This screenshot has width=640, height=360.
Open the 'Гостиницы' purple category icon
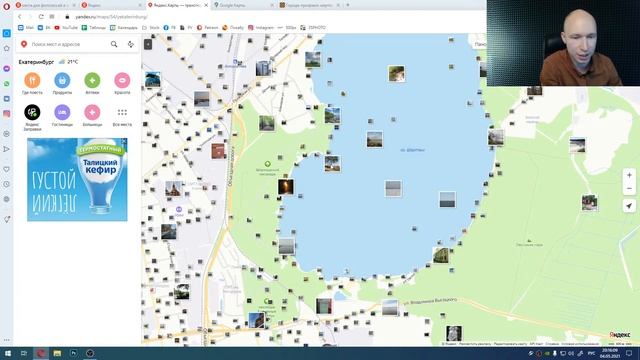pos(62,112)
